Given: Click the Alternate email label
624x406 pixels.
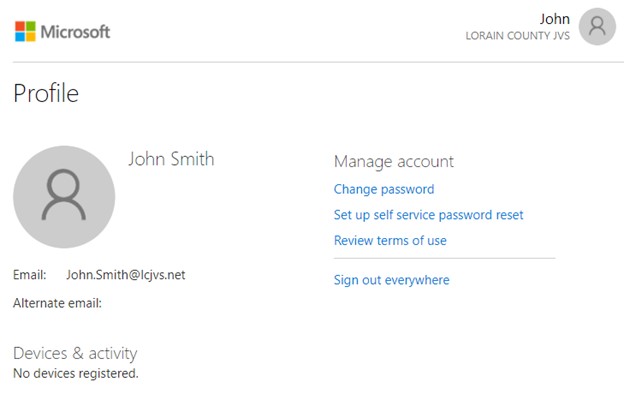Looking at the screenshot, I should tap(57, 303).
